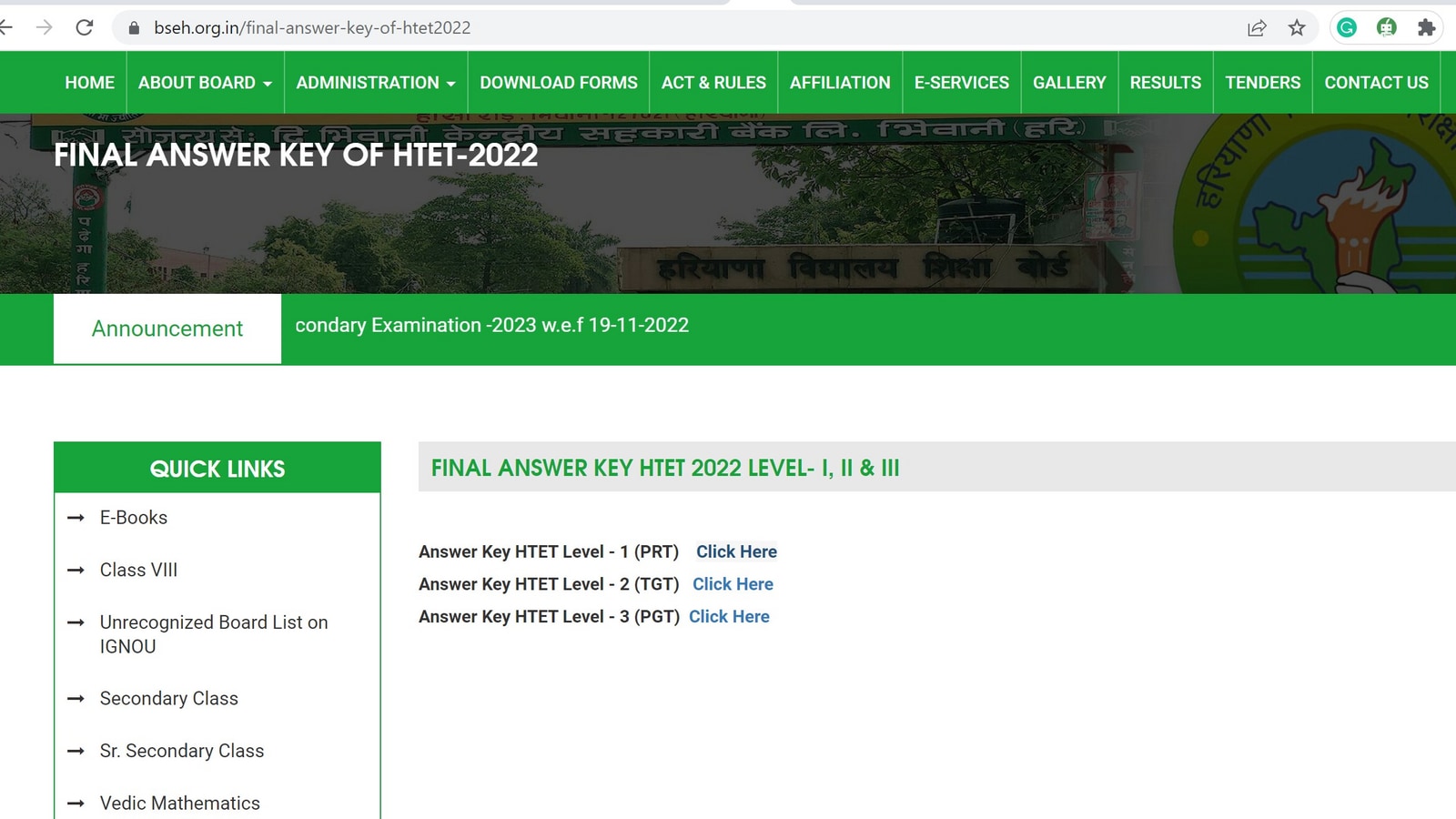Open the Grammarly extension icon
The width and height of the screenshot is (1456, 819).
[1347, 27]
